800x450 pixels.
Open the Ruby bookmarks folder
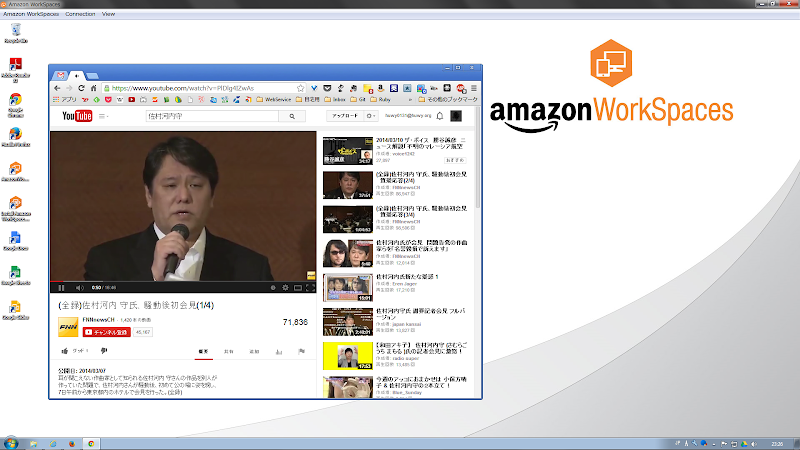[x=380, y=99]
